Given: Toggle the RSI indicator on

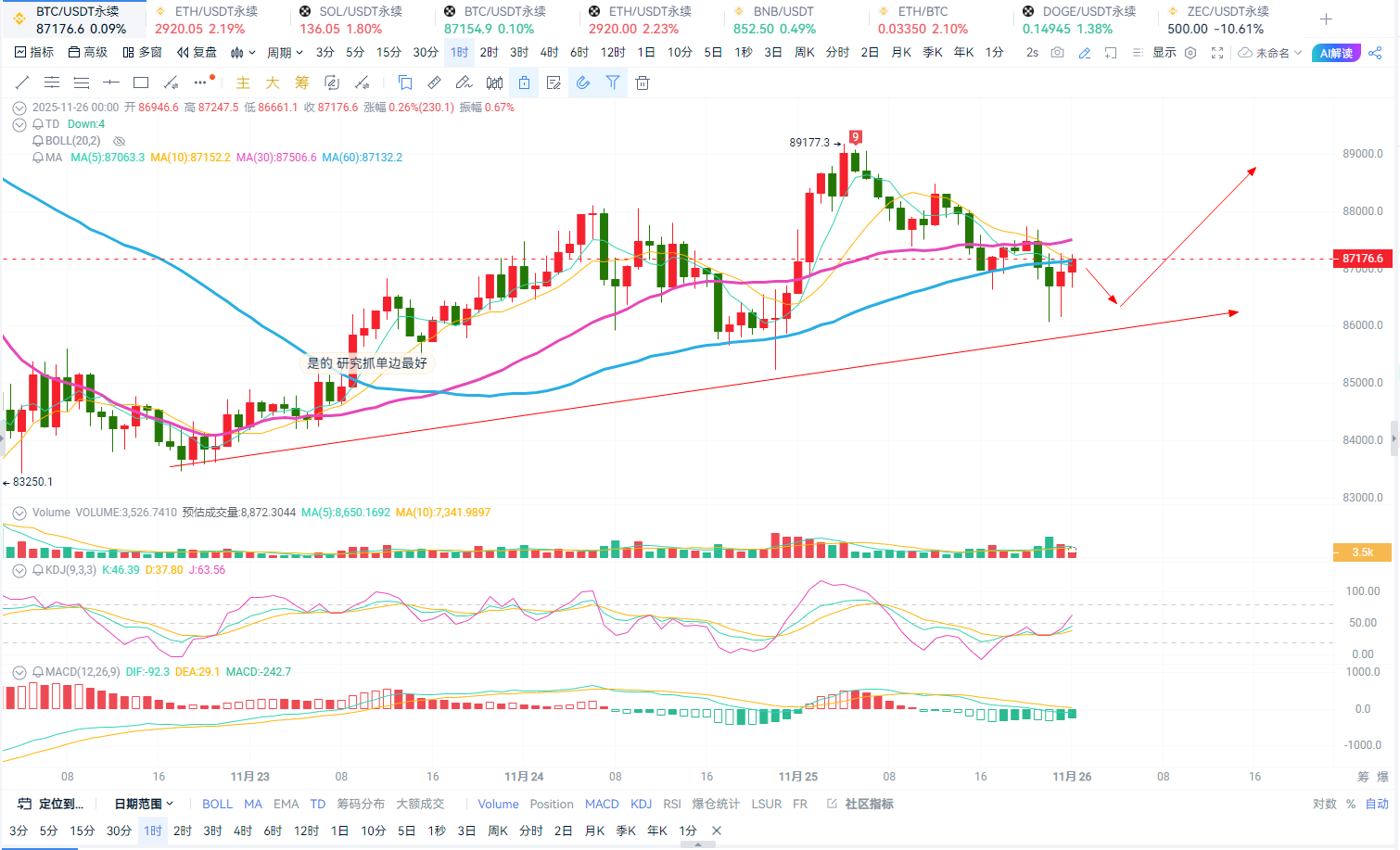Looking at the screenshot, I should pos(672,804).
